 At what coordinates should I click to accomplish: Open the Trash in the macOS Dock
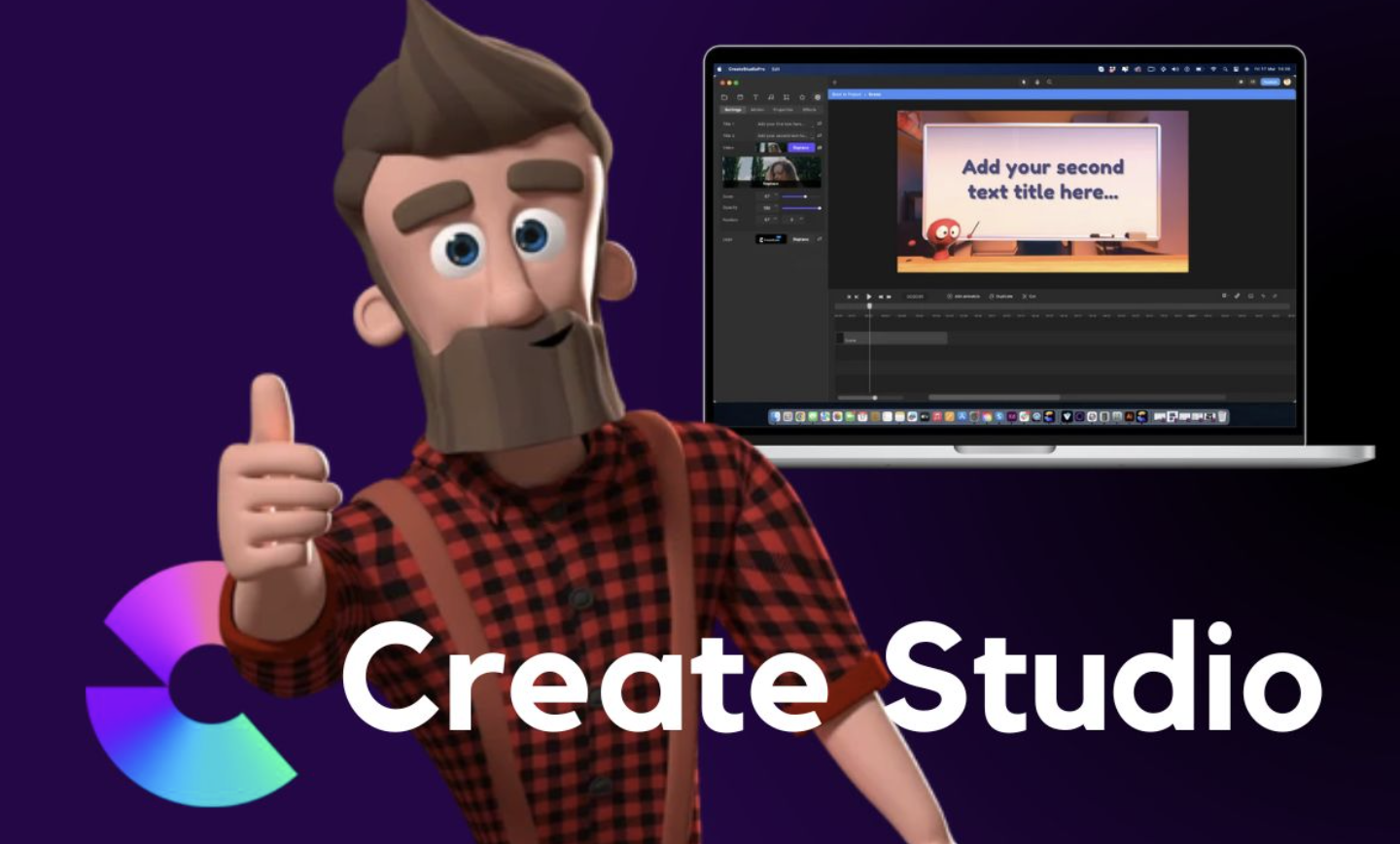click(1222, 416)
